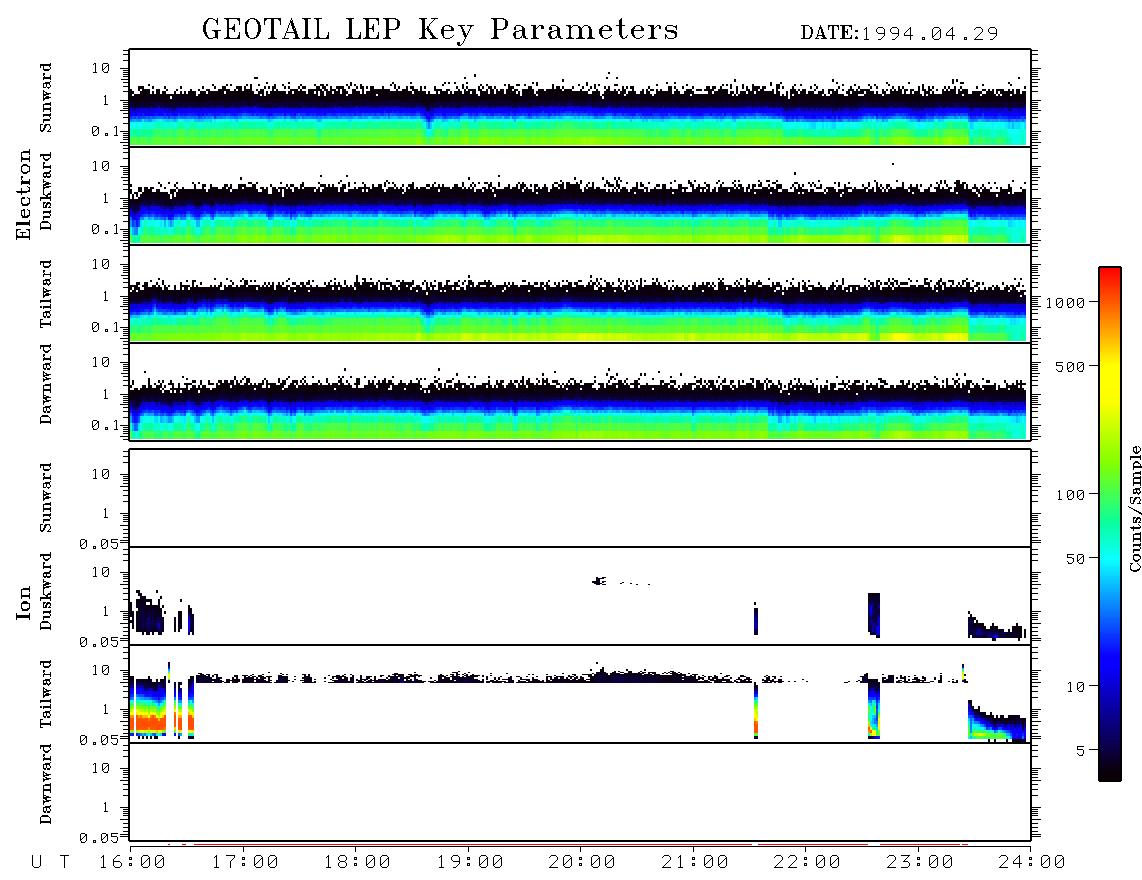Click the Counts/Sample rainbow color bar
Image resolution: width=1142 pixels, height=880 pixels.
pos(1109,524)
